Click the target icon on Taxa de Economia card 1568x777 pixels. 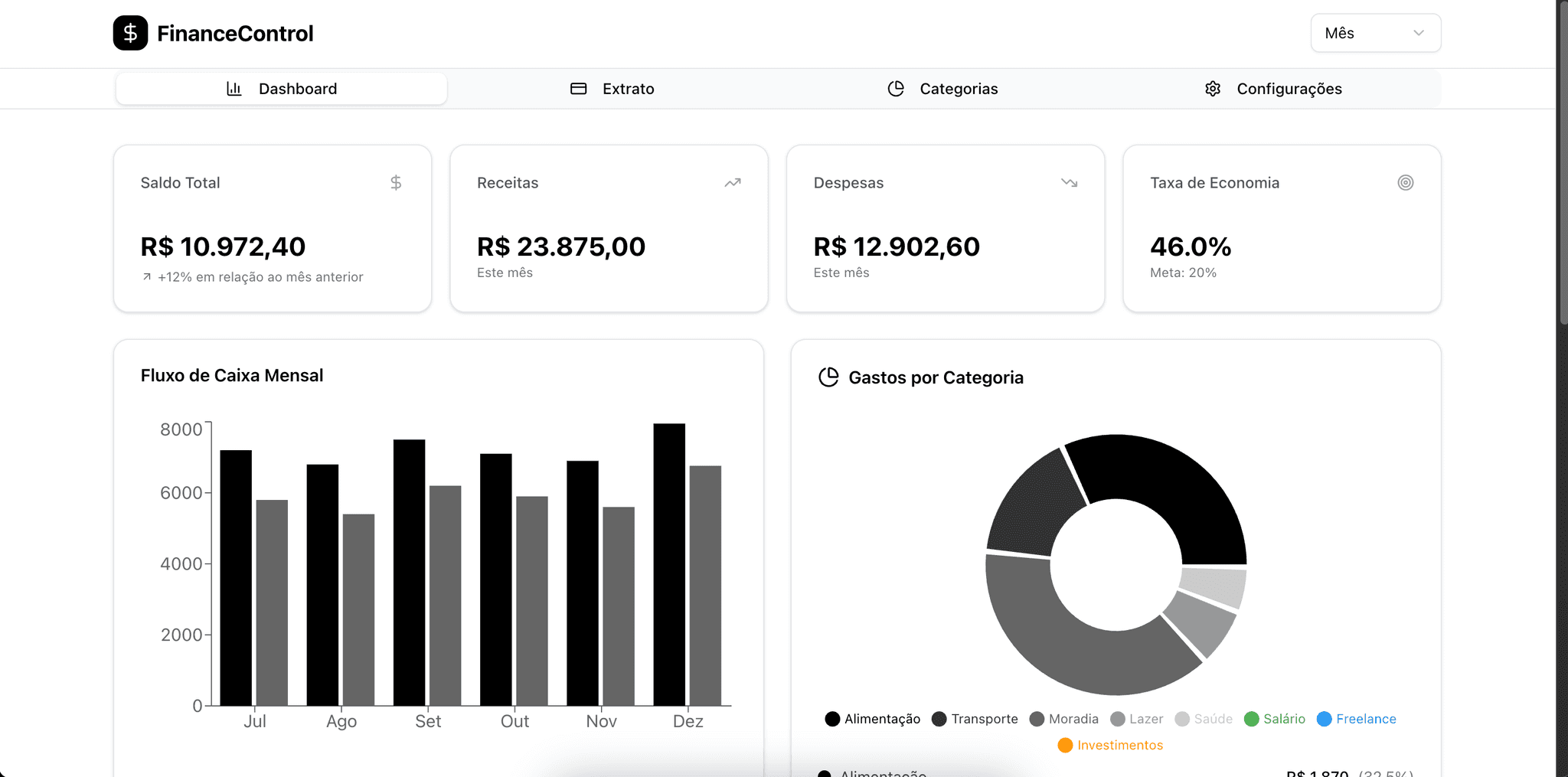[x=1405, y=182]
